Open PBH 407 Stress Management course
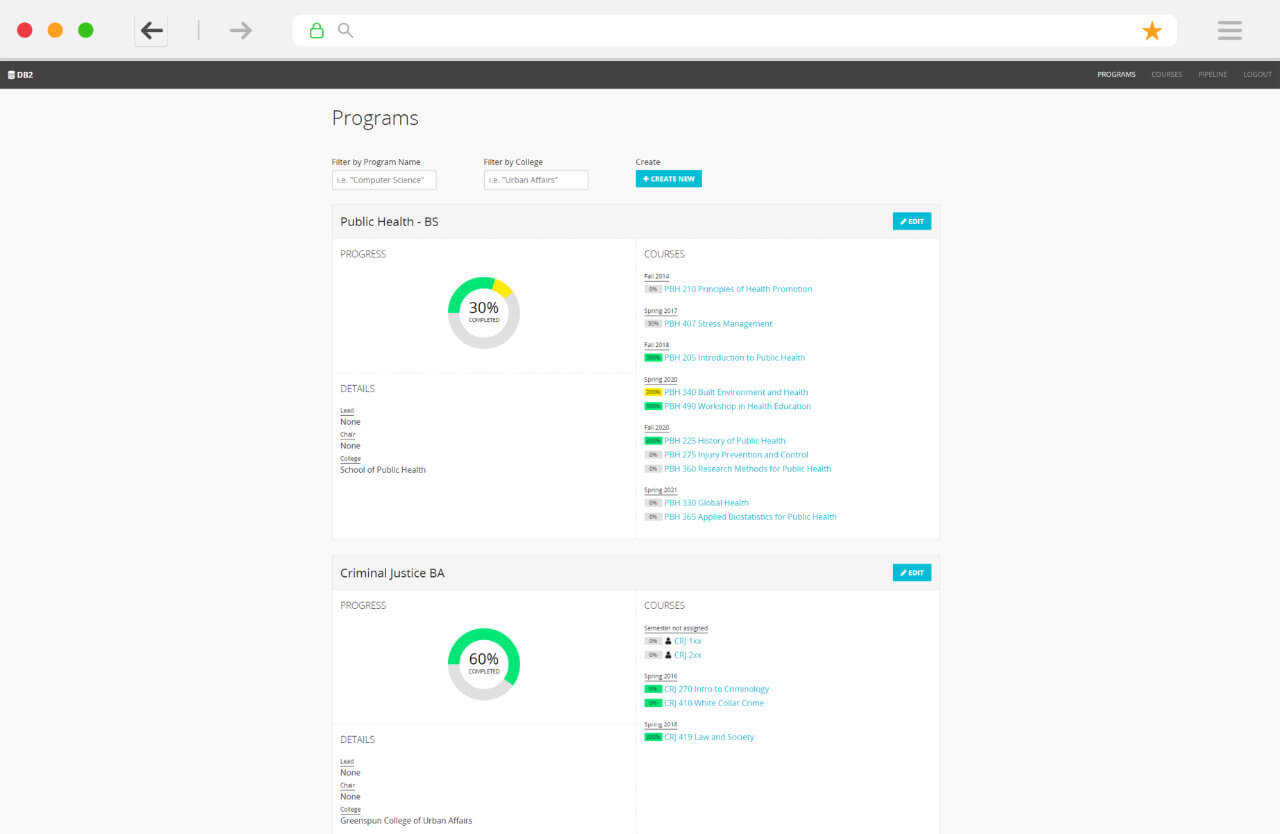This screenshot has height=834, width=1280. tap(718, 324)
